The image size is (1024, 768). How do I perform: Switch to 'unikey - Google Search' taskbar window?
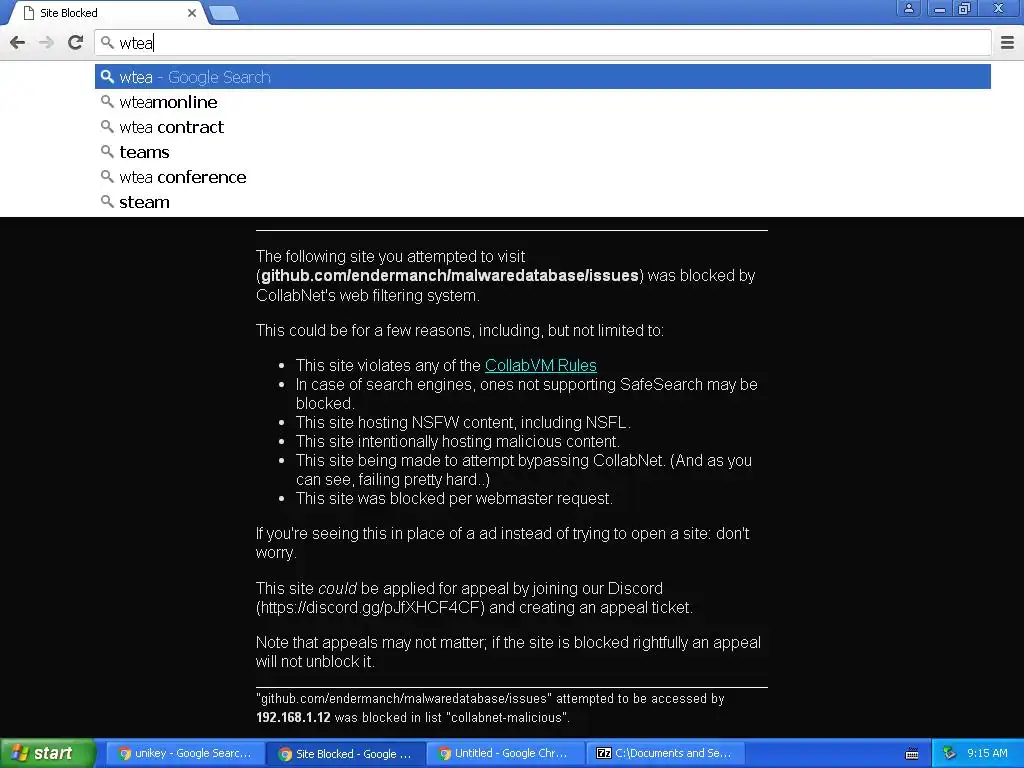pos(184,753)
